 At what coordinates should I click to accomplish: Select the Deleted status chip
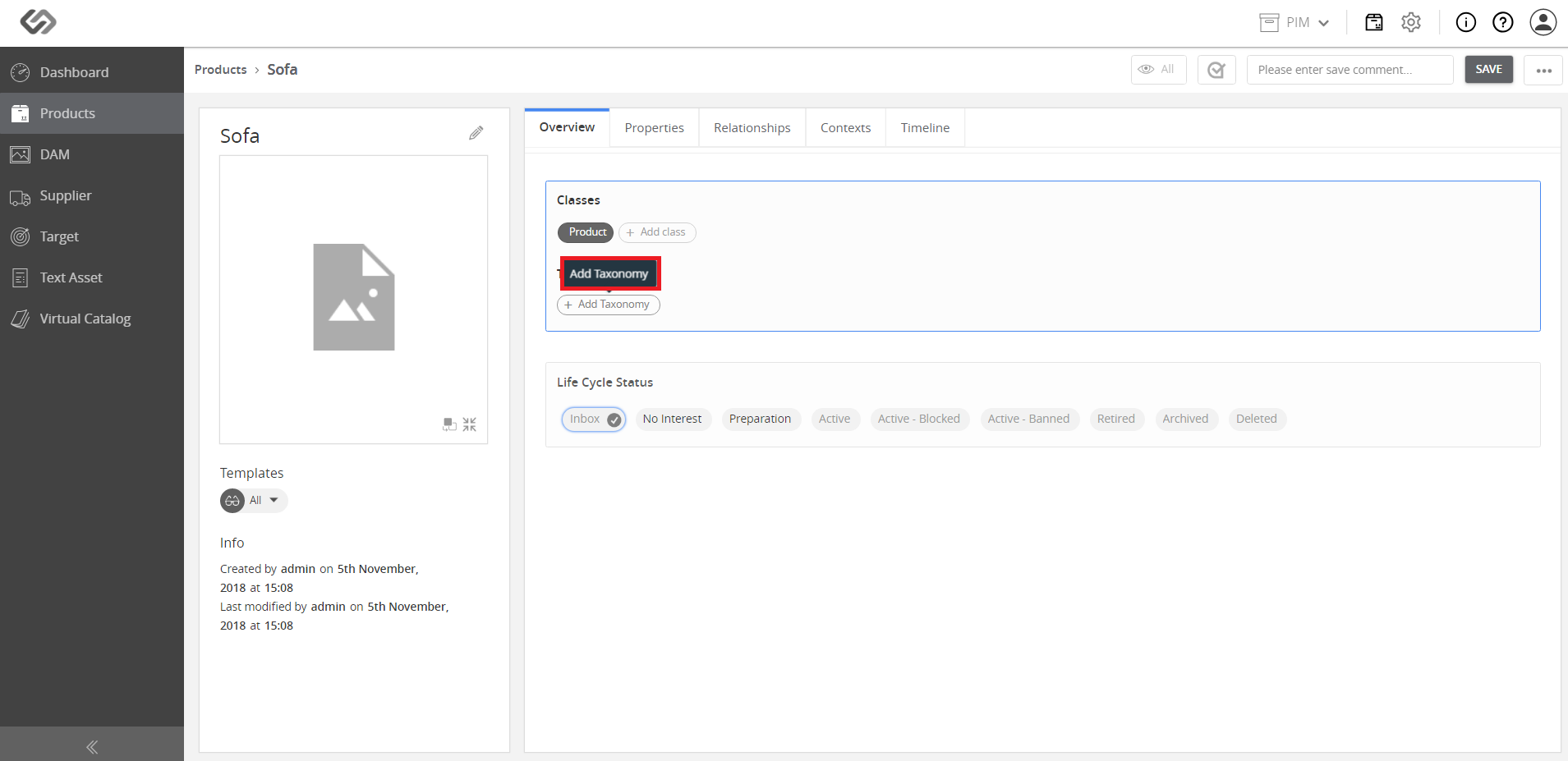[1257, 419]
